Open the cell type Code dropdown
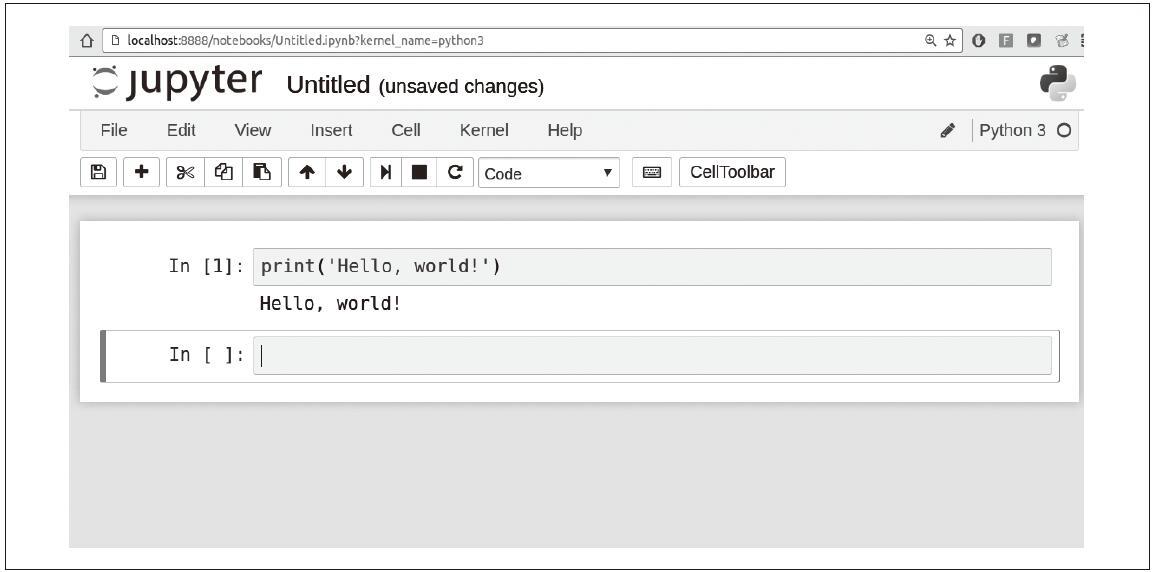Image resolution: width=1152 pixels, height=572 pixels. click(549, 173)
